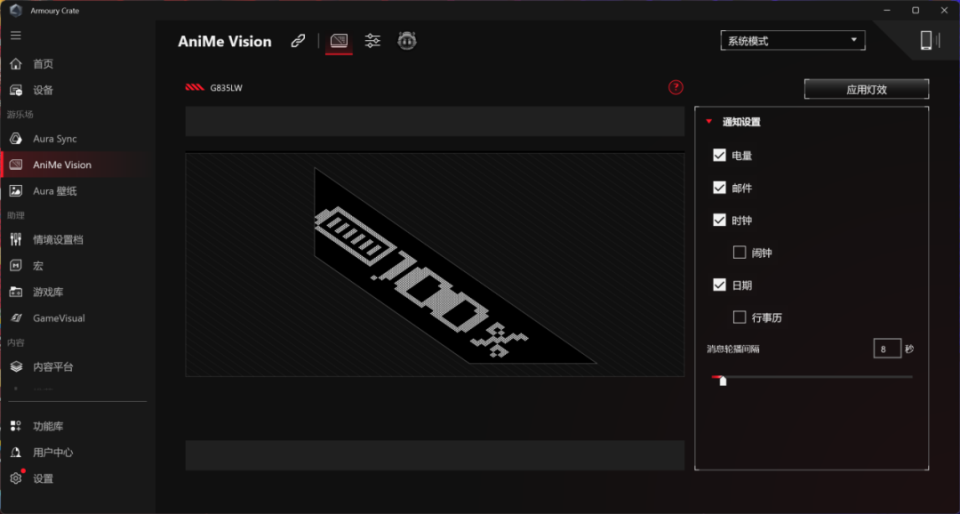Open the robot mascot tab icon
The width and height of the screenshot is (960, 514).
pos(407,41)
